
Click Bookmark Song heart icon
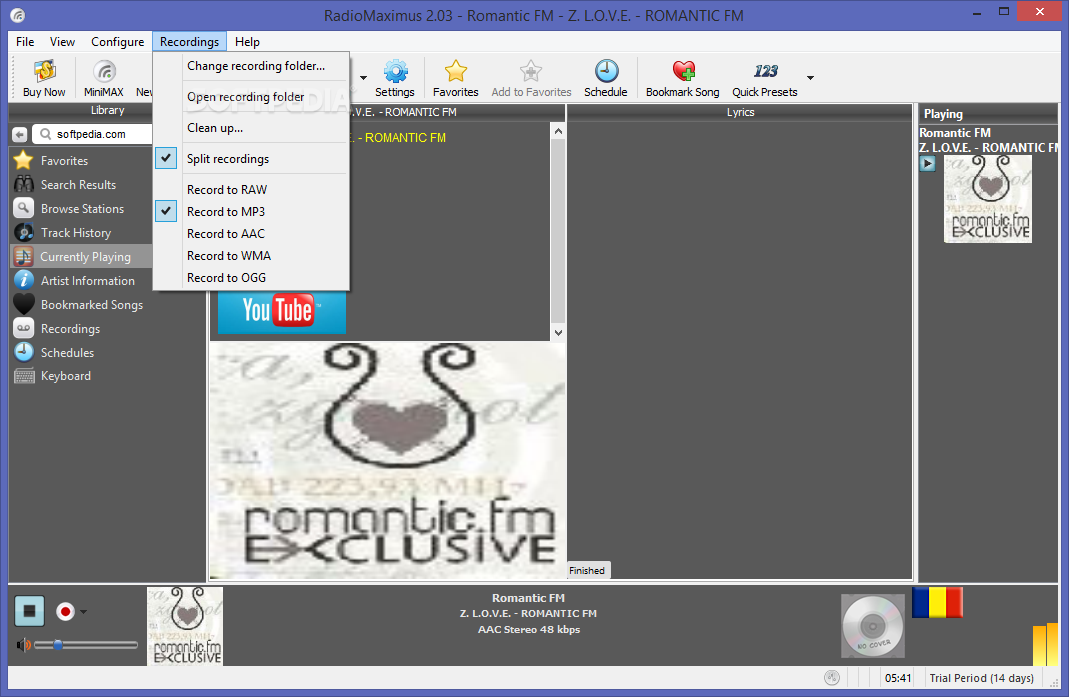(682, 78)
